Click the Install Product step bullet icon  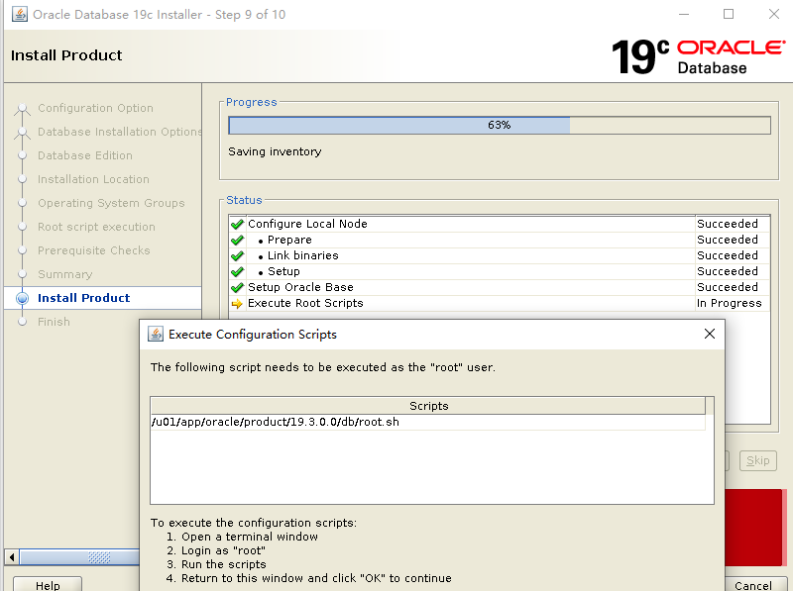(x=22, y=298)
